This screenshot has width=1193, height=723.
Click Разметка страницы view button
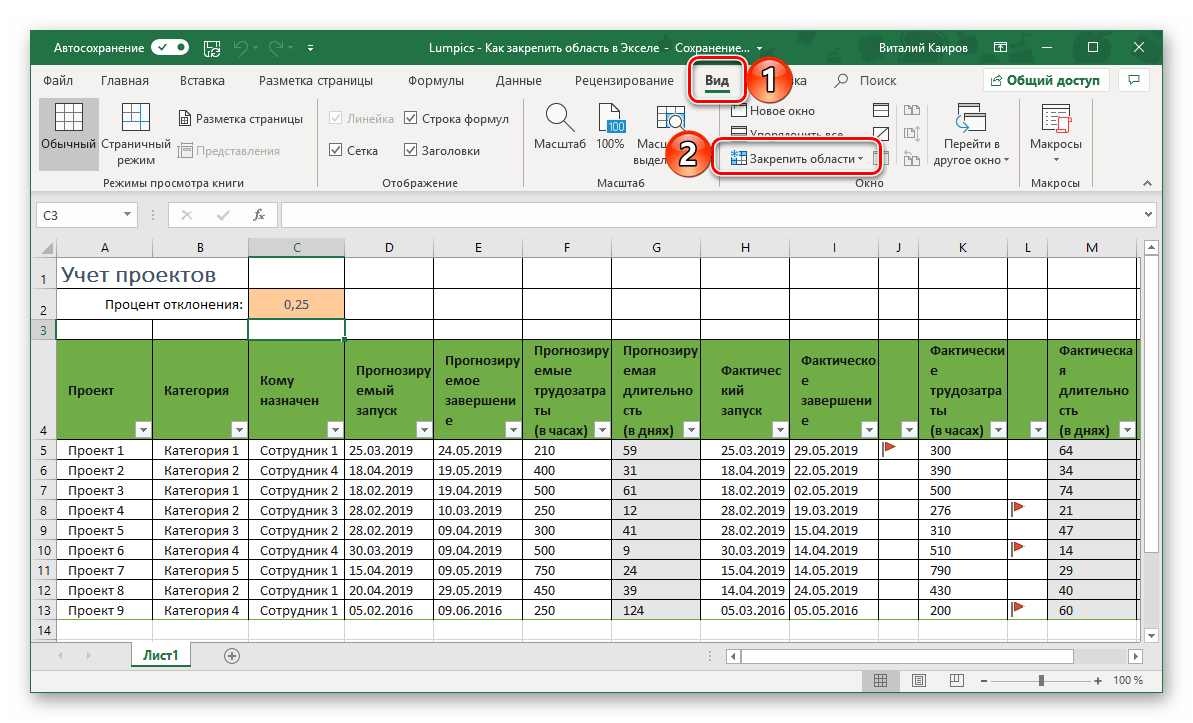click(240, 119)
